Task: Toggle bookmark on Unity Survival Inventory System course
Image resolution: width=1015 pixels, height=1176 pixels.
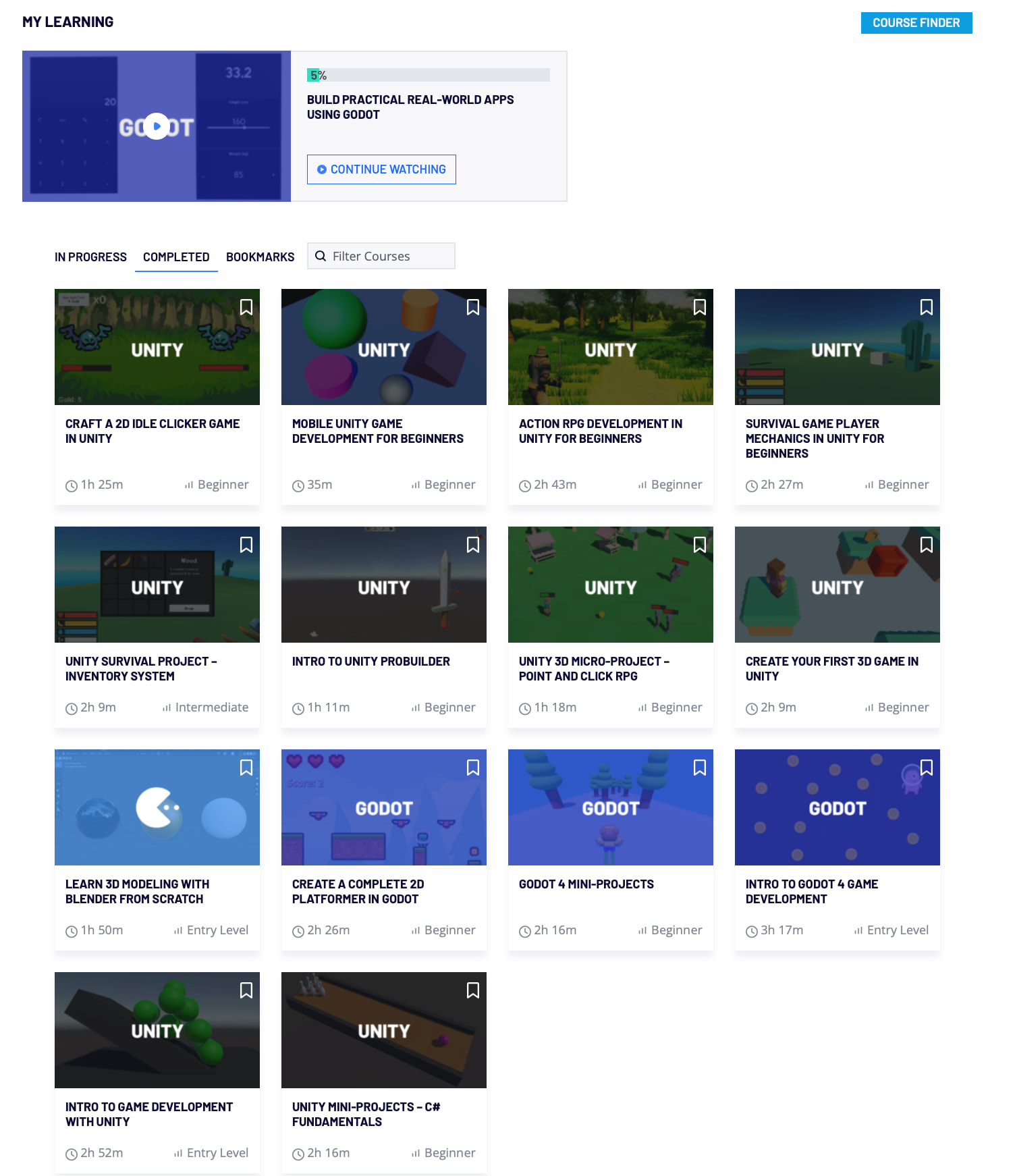Action: [246, 545]
